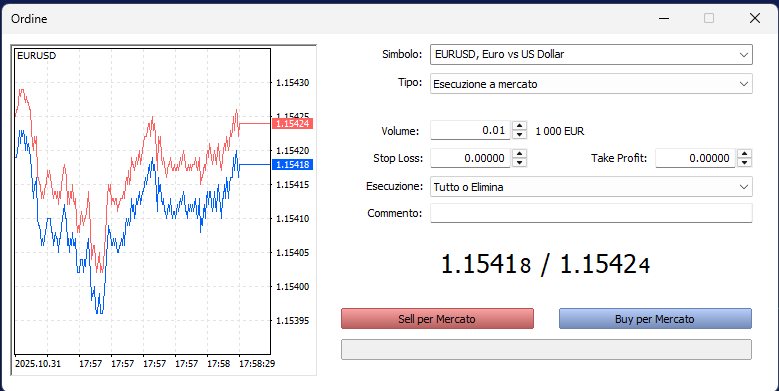Click the Simbolo label
779x391 pixels.
pyautogui.click(x=402, y=54)
